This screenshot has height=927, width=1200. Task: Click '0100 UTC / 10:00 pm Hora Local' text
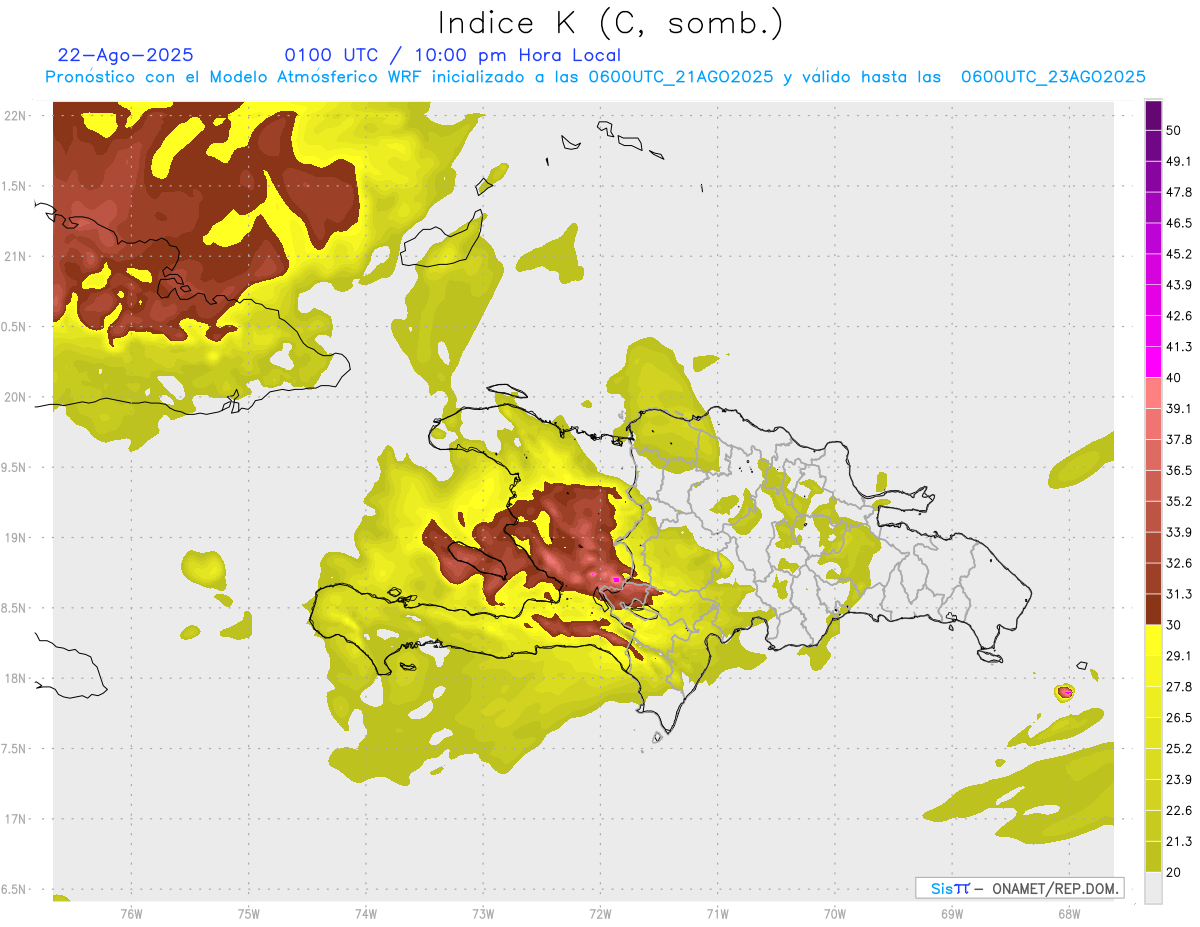point(452,55)
